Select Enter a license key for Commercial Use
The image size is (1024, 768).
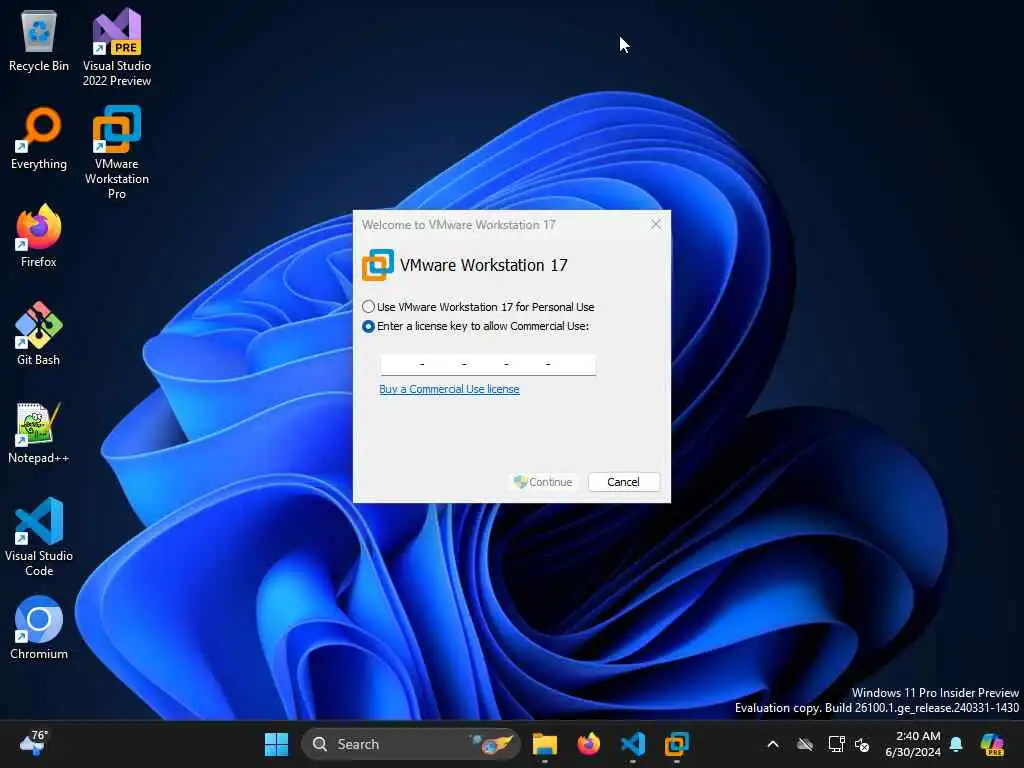pyautogui.click(x=475, y=326)
